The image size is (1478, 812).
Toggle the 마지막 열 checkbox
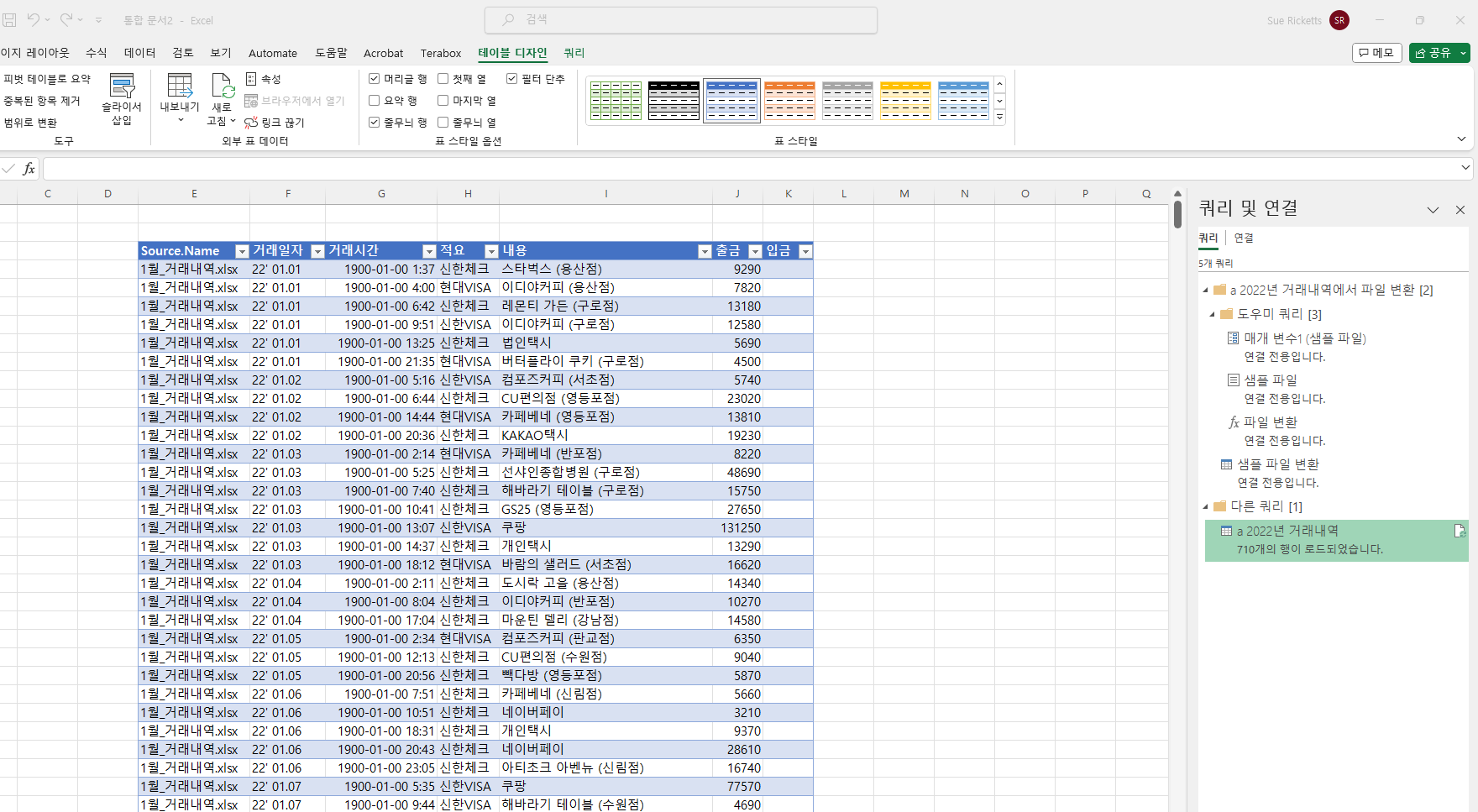coord(443,101)
